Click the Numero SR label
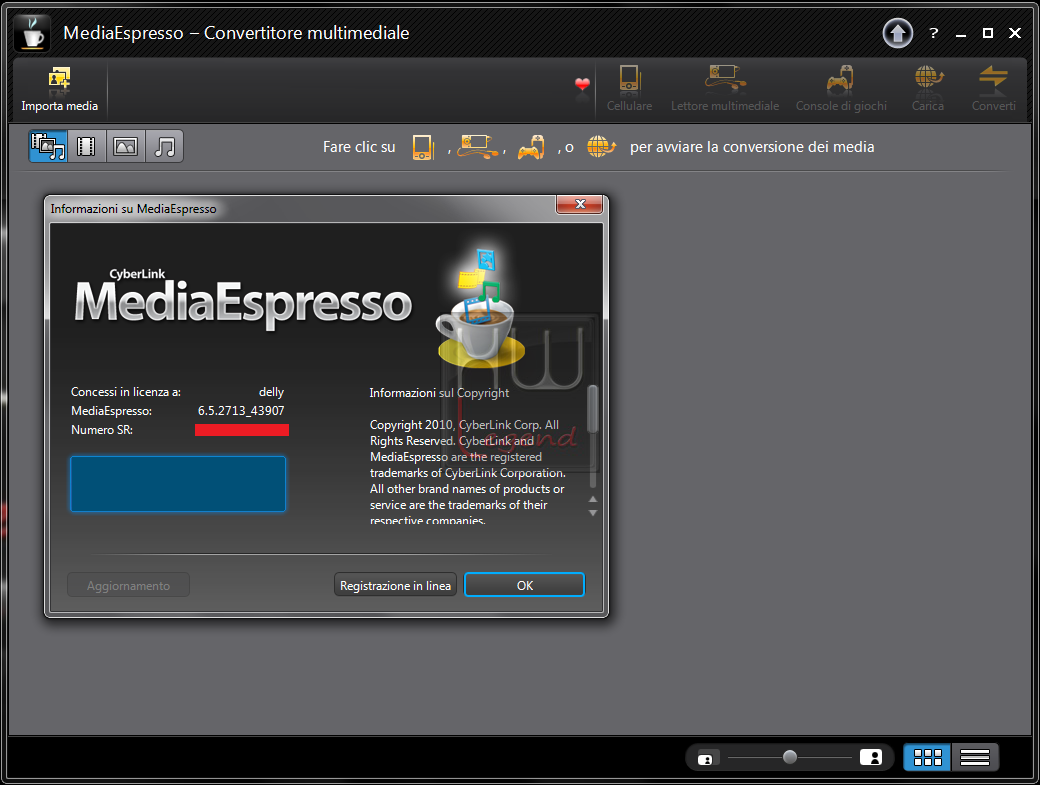 pos(101,430)
